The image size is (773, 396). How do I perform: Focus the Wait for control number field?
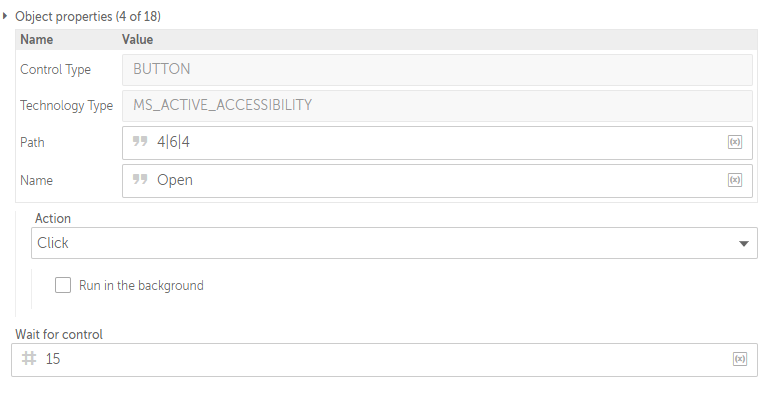pos(384,360)
